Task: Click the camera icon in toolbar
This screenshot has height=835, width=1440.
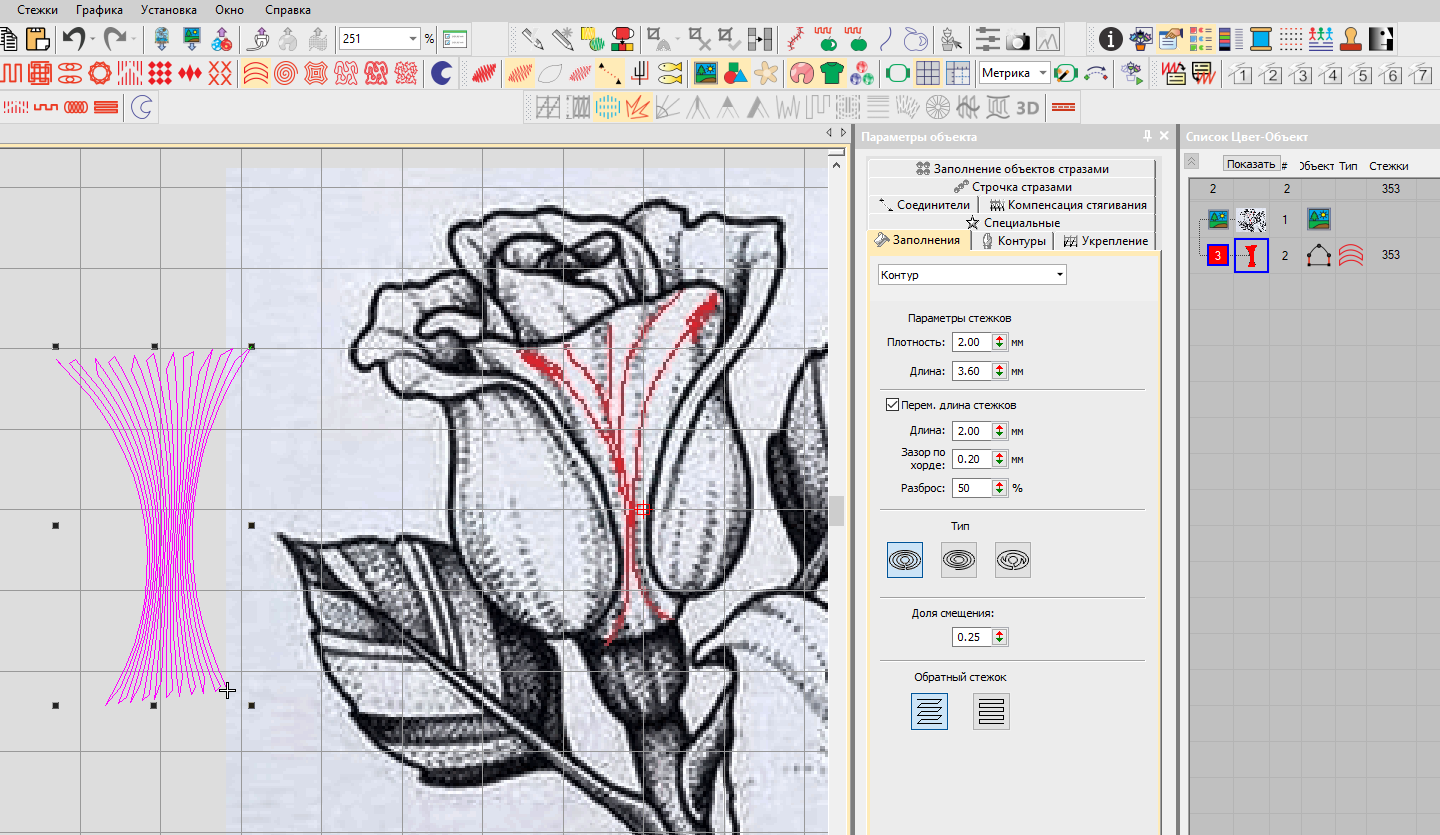Action: click(x=1018, y=40)
